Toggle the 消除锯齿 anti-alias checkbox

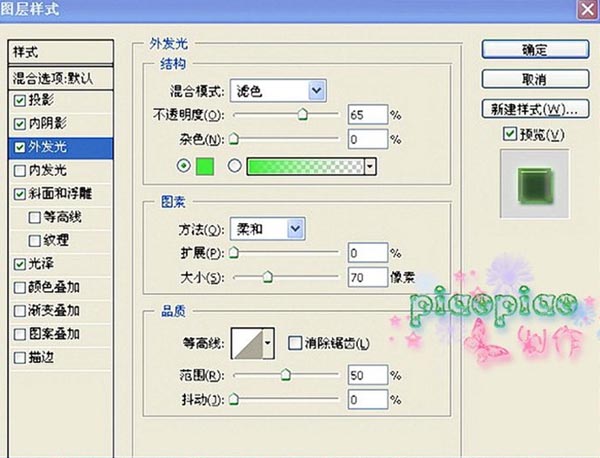point(295,344)
